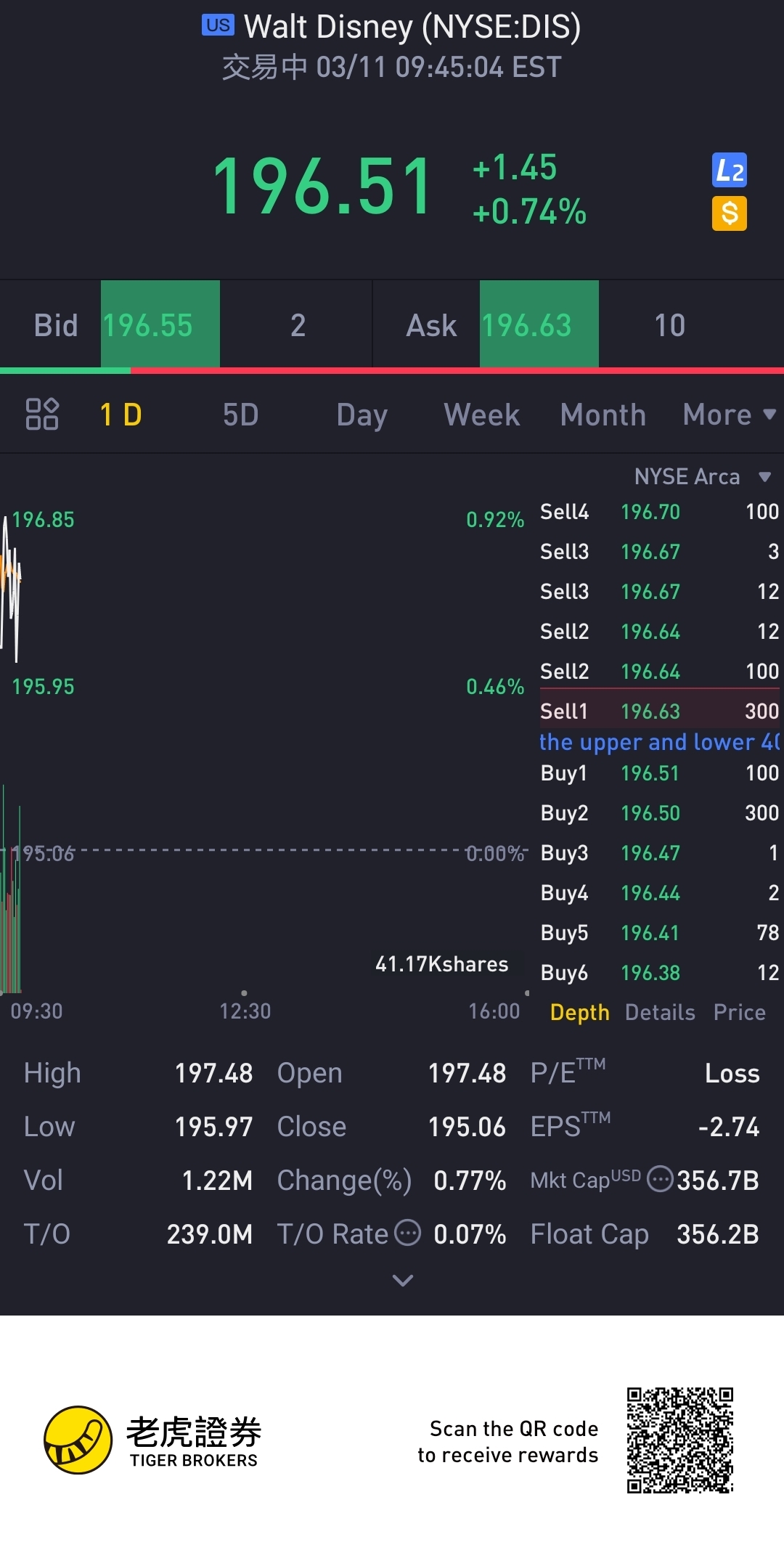Image resolution: width=784 pixels, height=1566 pixels.
Task: Tap the Buy5 196.41 order row
Action: [x=659, y=932]
